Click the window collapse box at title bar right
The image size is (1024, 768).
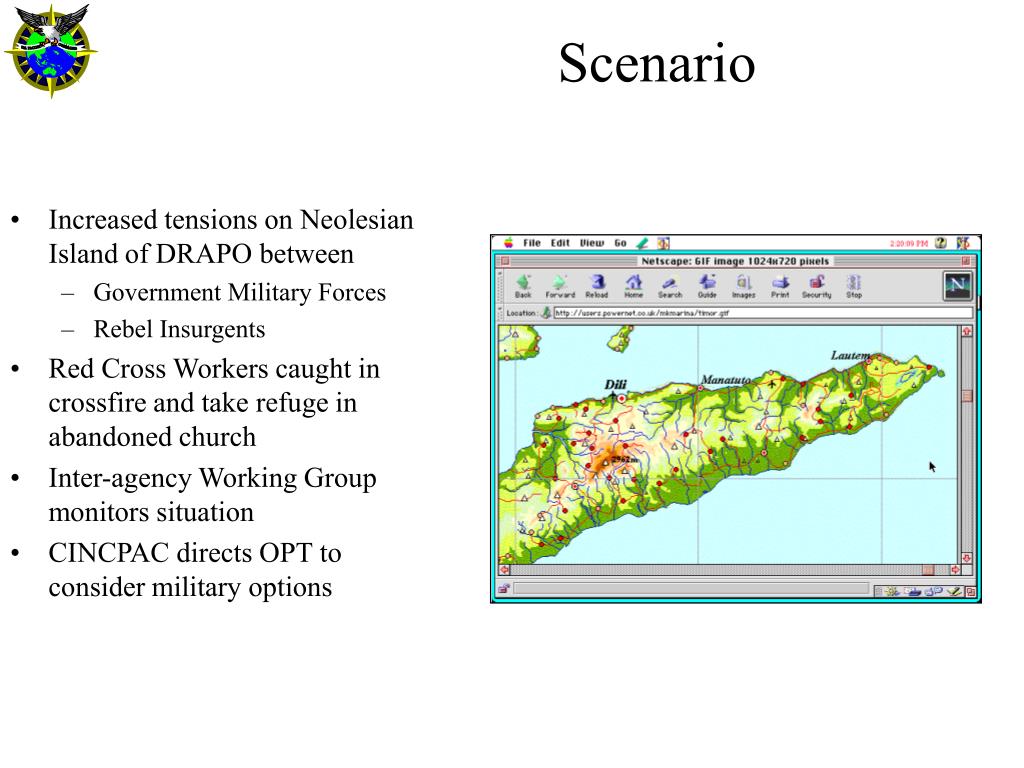[966, 261]
